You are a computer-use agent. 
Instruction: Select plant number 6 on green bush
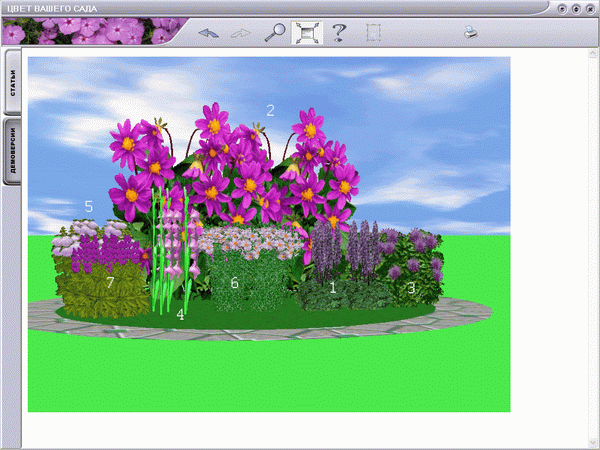click(234, 283)
